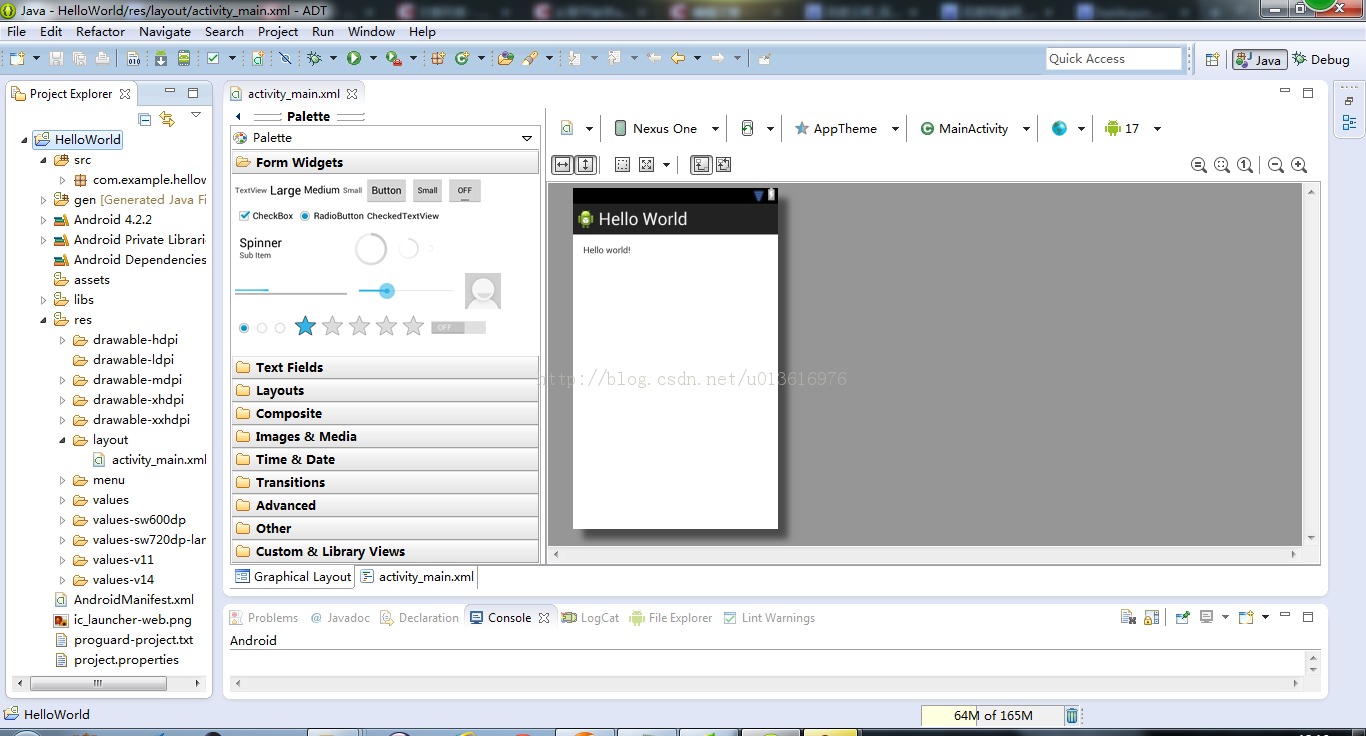Image resolution: width=1366 pixels, height=736 pixels.
Task: Click the Zoom Out magnifier
Action: [x=1276, y=165]
